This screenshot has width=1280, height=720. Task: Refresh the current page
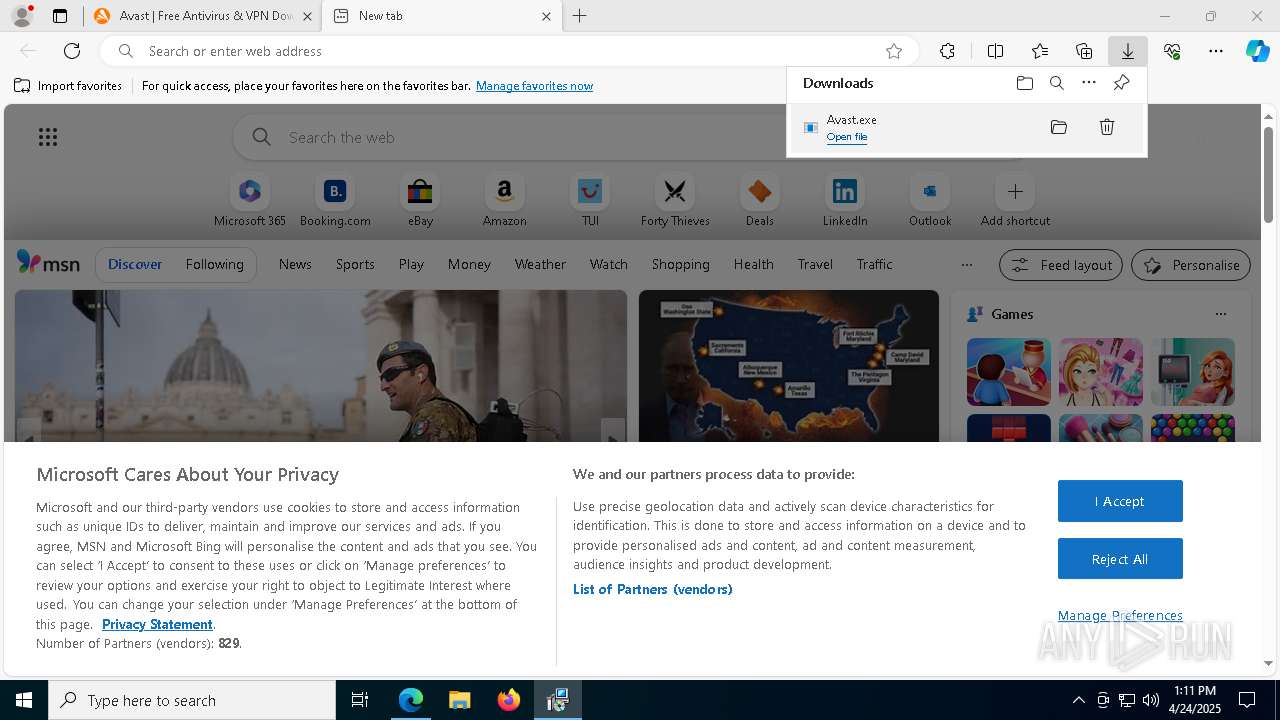pos(72,51)
